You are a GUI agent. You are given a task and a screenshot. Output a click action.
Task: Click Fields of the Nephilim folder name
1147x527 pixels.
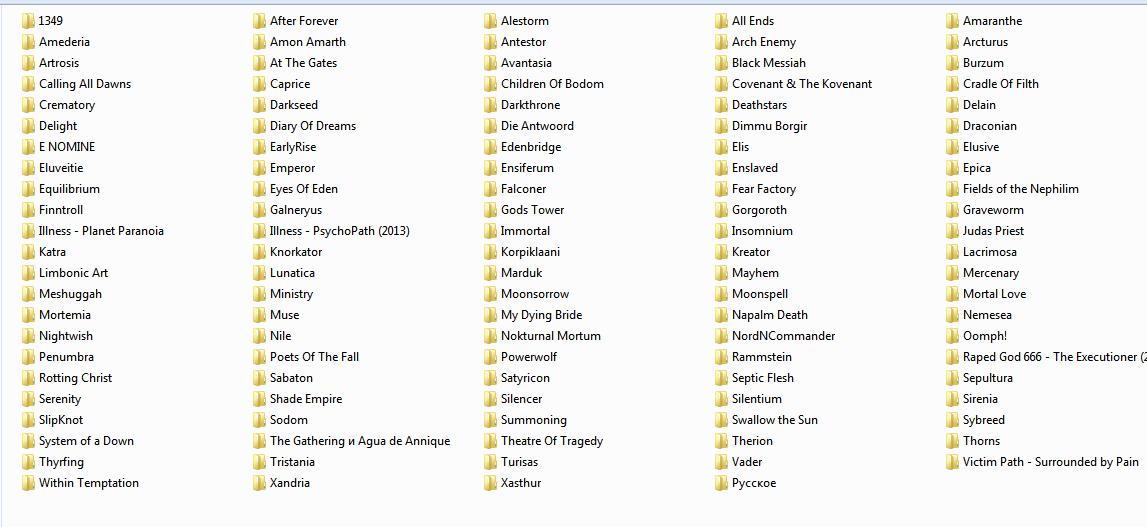click(x=1021, y=189)
